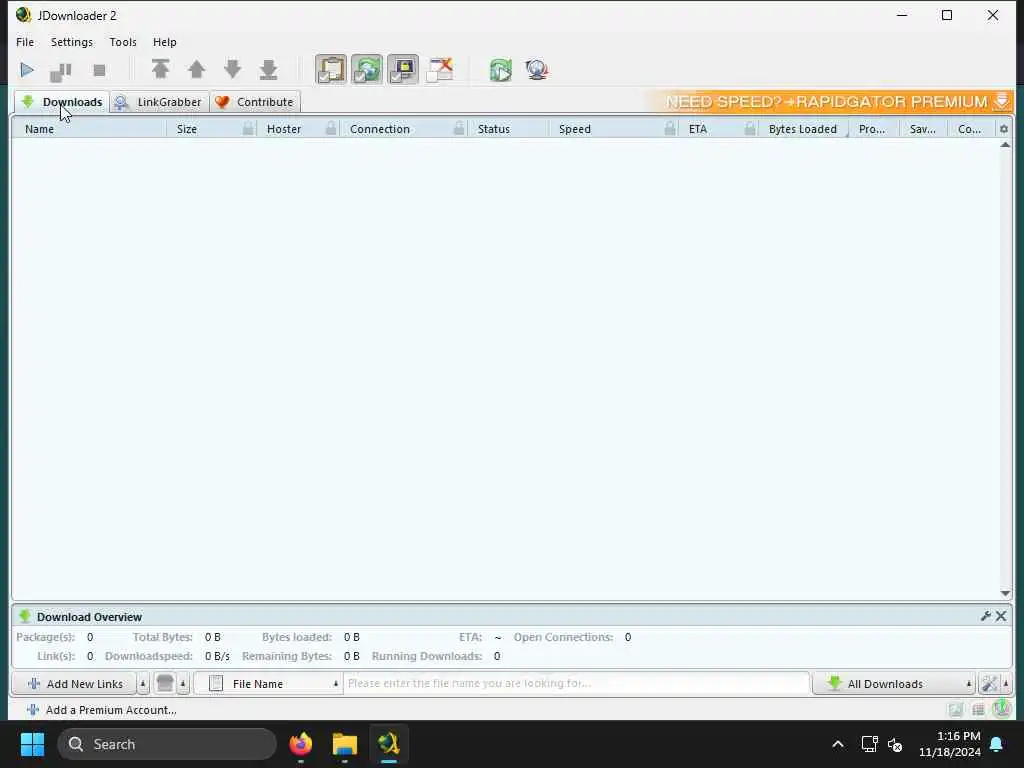
Task: Toggle the lock on ETA column
Action: (750, 129)
